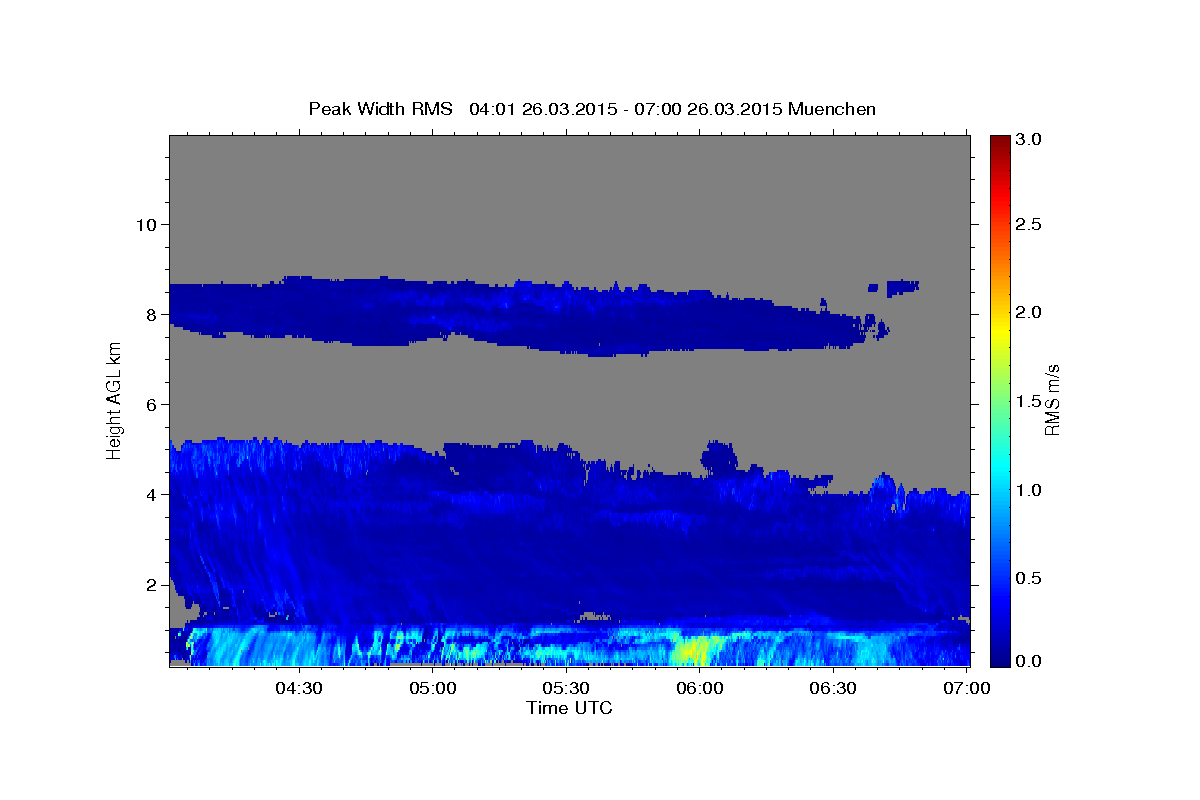Click the 06:00 time tick label

pos(700,689)
